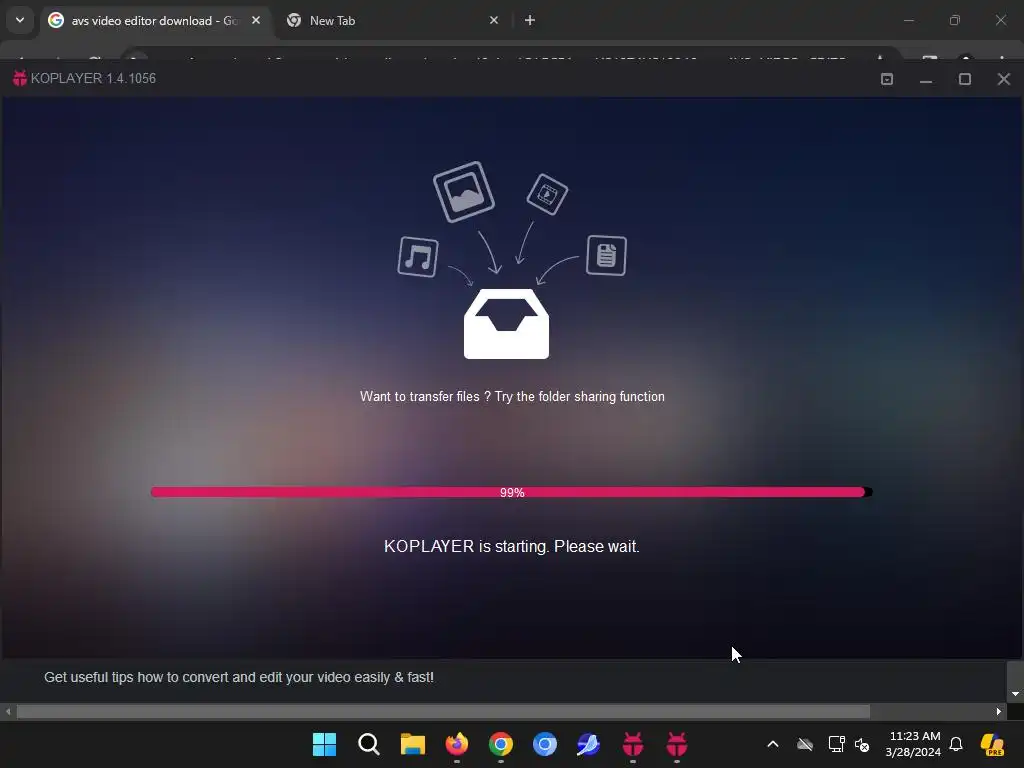Click the music note file icon
This screenshot has width=1024, height=768.
tap(418, 257)
